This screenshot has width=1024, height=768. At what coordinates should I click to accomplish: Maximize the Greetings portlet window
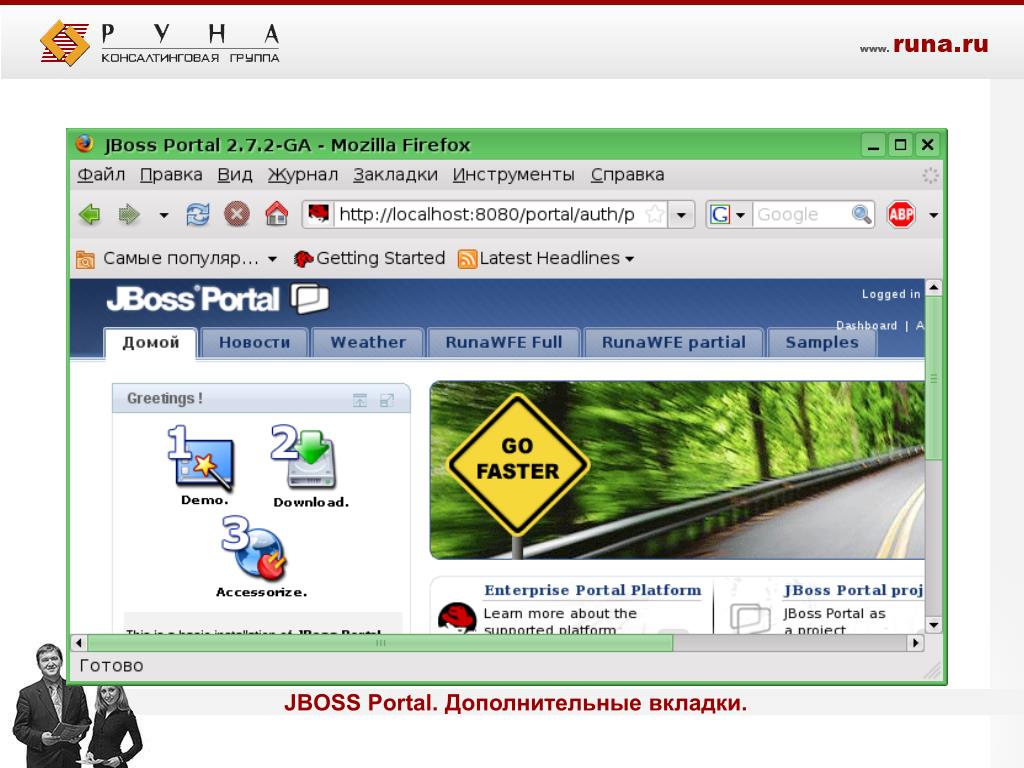click(x=387, y=400)
